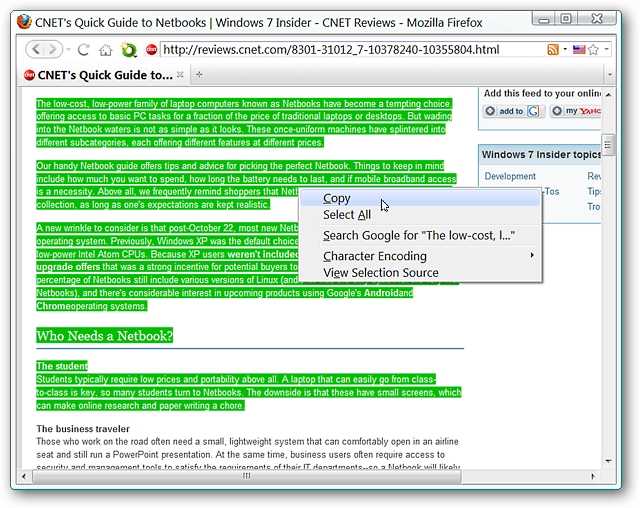This screenshot has width=640, height=508.
Task: Open a new tab with plus button
Action: click(x=199, y=74)
